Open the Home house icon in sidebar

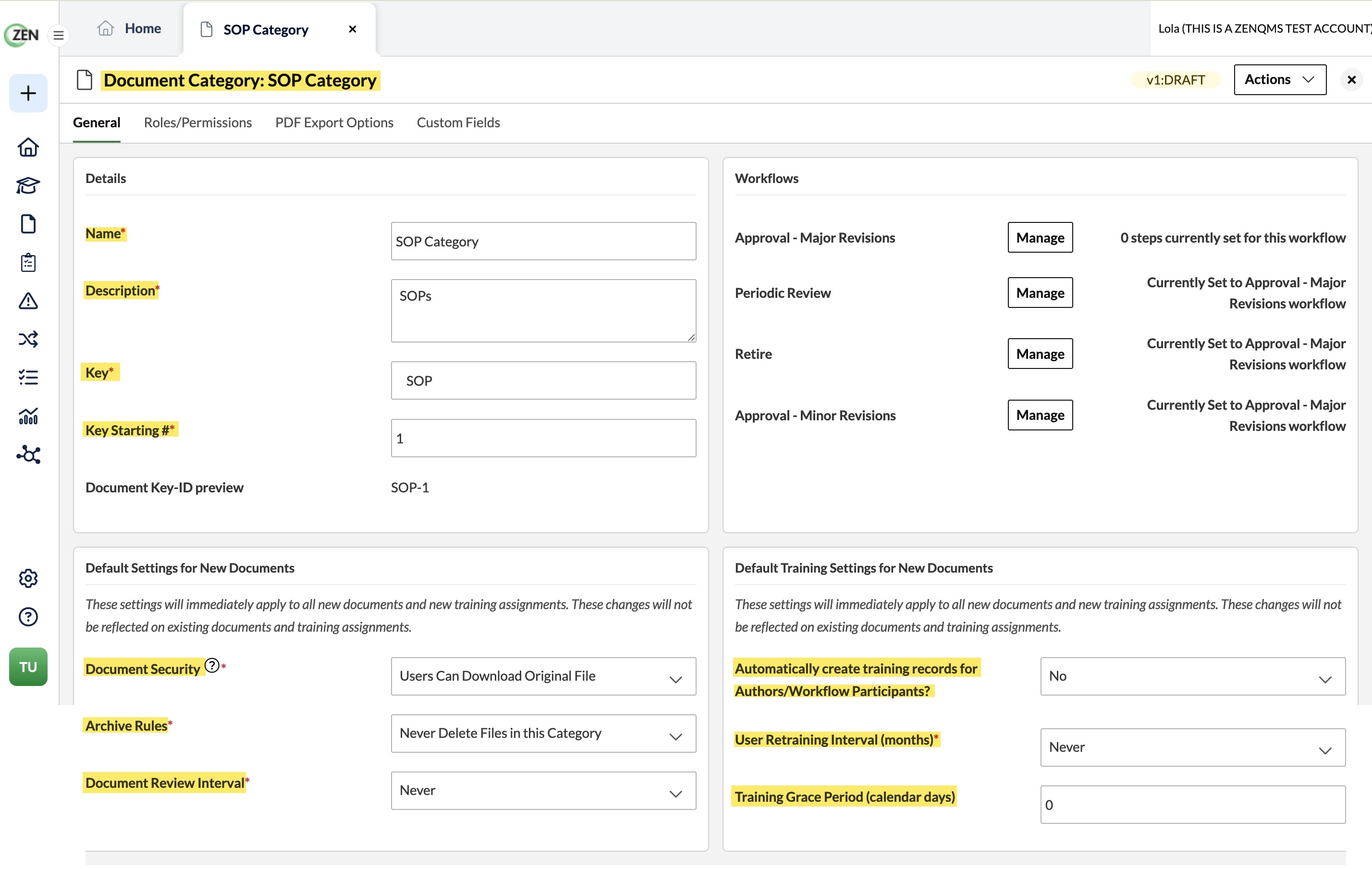28,147
